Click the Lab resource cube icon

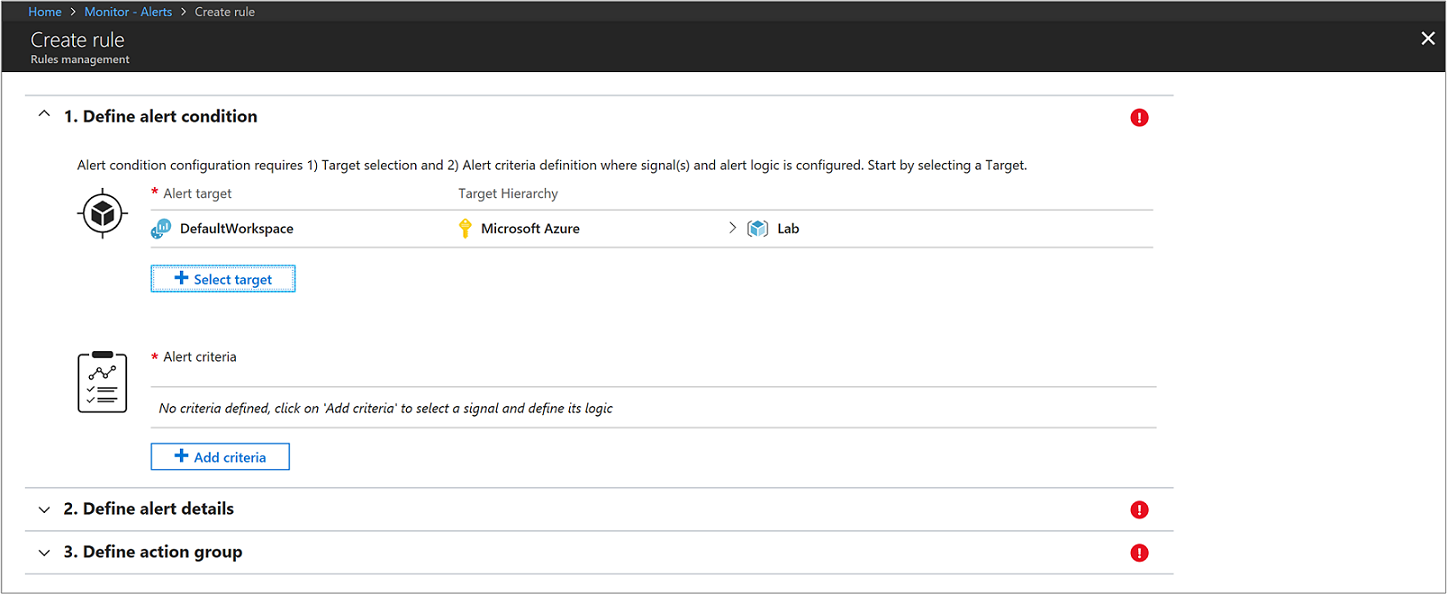(758, 229)
